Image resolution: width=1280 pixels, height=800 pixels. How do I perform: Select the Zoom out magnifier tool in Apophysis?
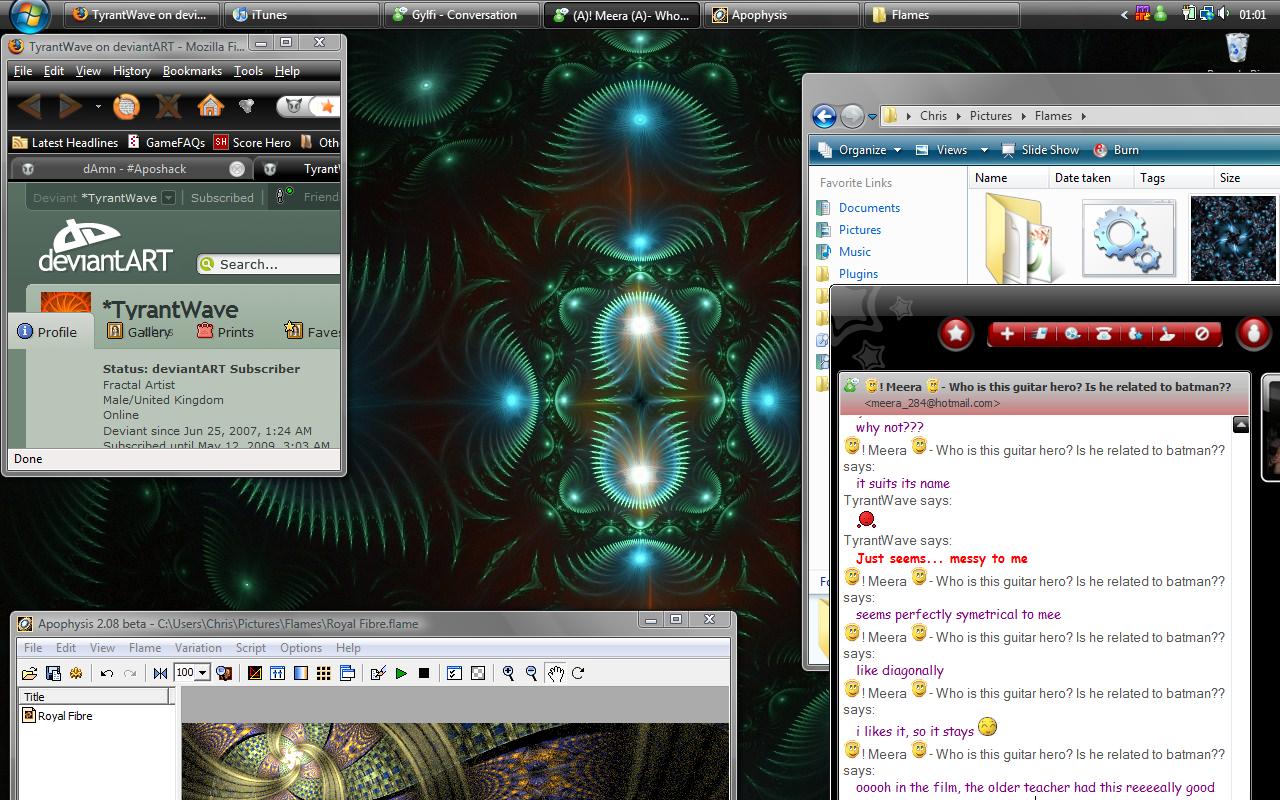click(531, 674)
